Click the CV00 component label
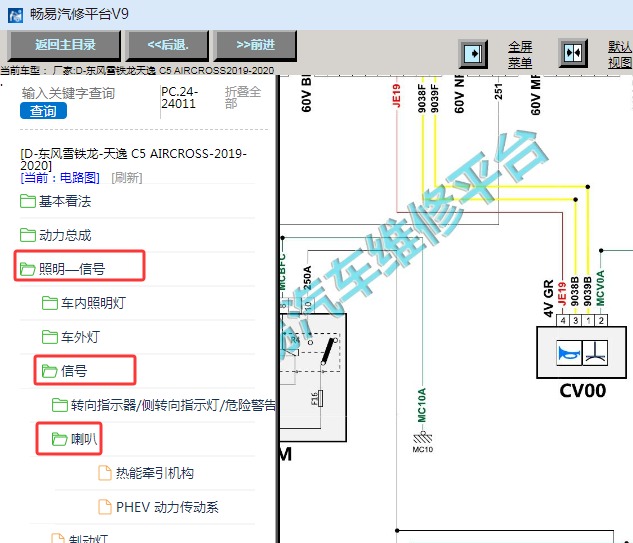Viewport: 633px width, 543px height. tap(583, 390)
